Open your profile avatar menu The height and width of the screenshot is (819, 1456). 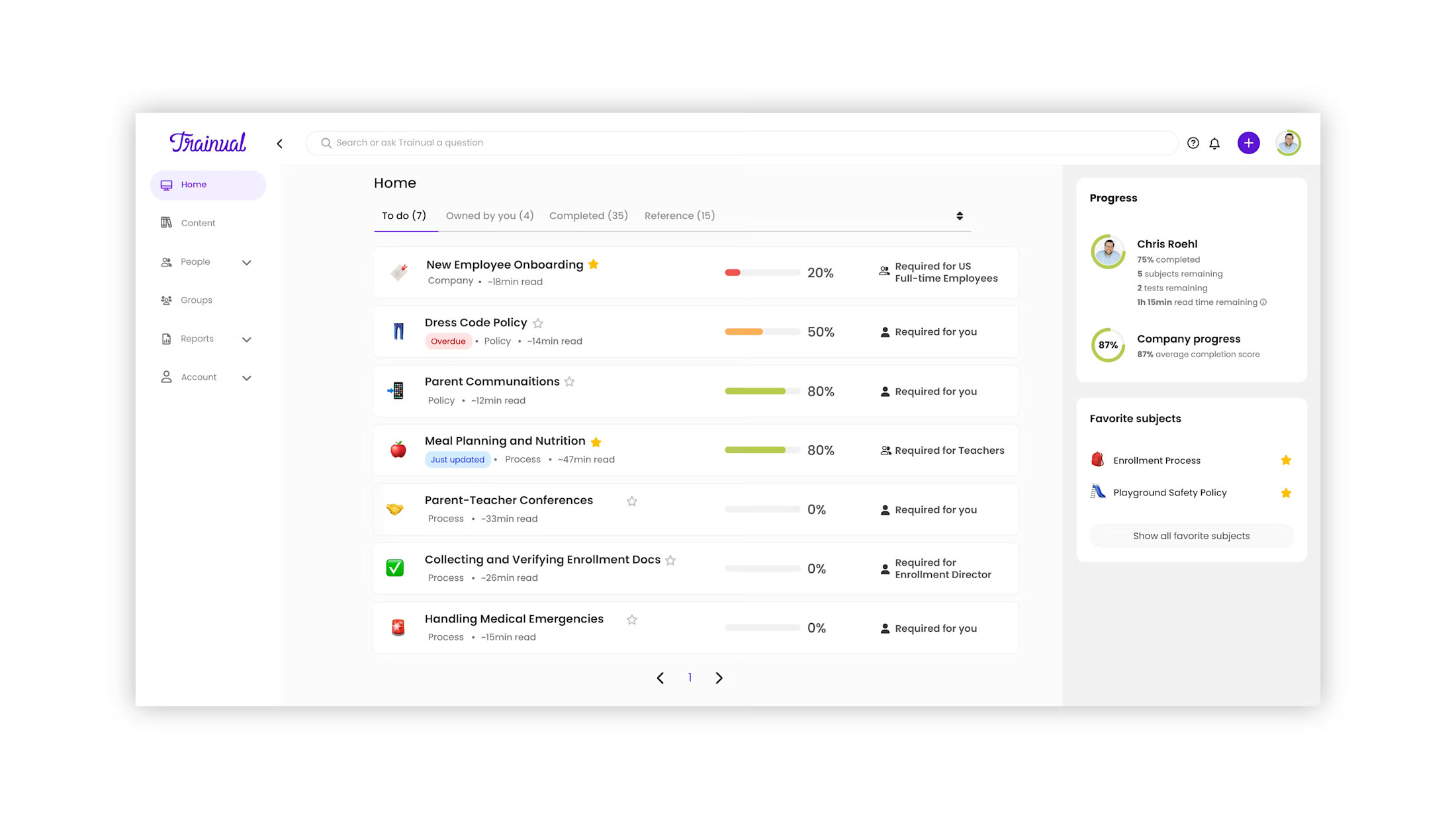1287,143
